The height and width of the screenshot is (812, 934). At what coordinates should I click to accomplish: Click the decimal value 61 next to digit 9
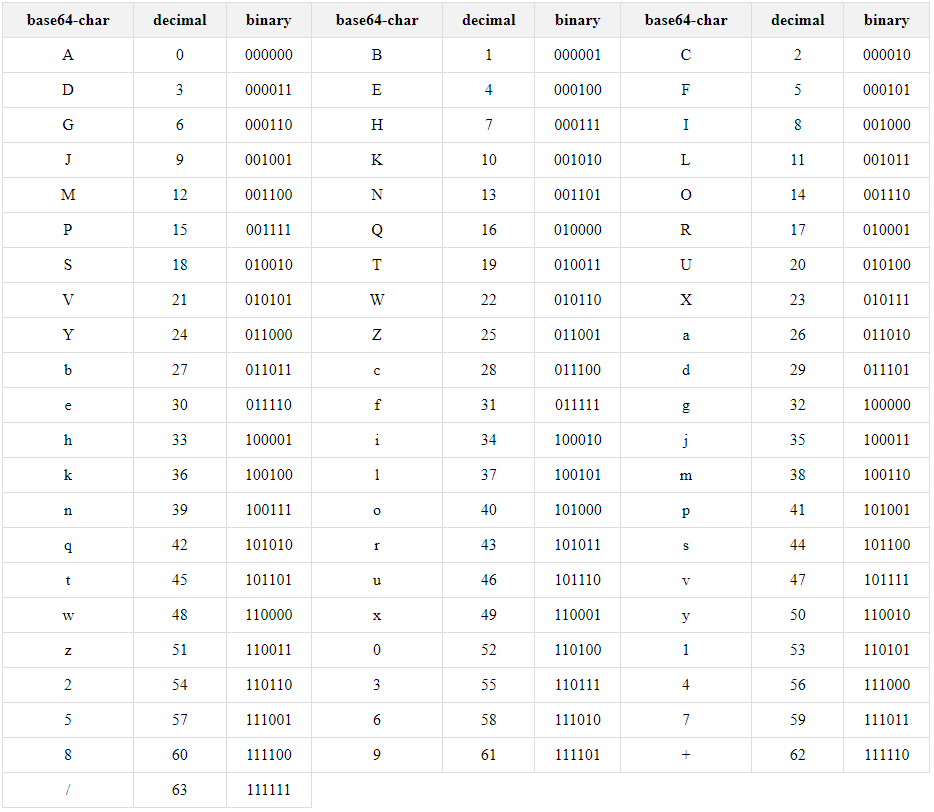488,755
